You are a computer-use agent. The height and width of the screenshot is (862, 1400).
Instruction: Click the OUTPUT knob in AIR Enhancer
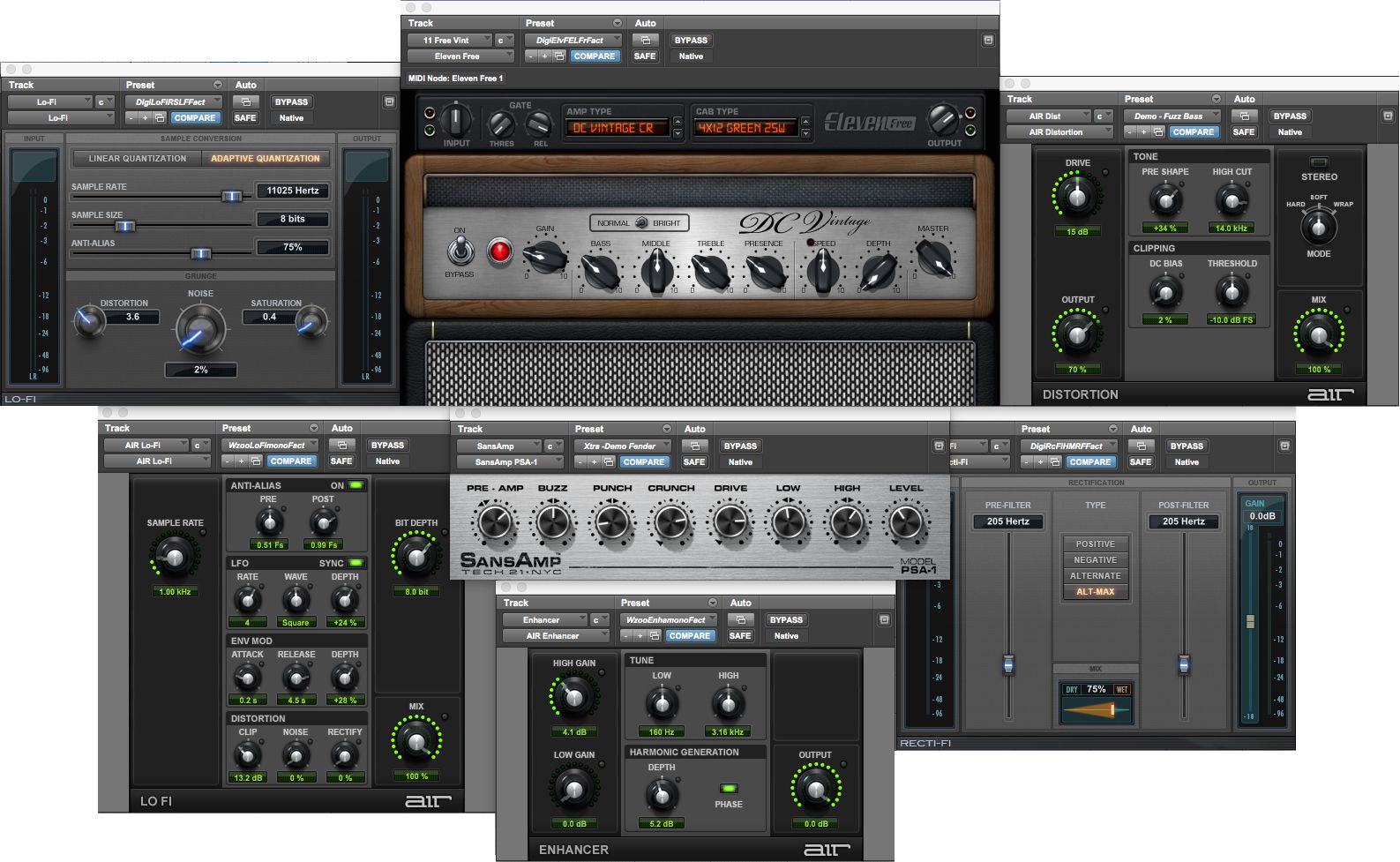(x=815, y=789)
